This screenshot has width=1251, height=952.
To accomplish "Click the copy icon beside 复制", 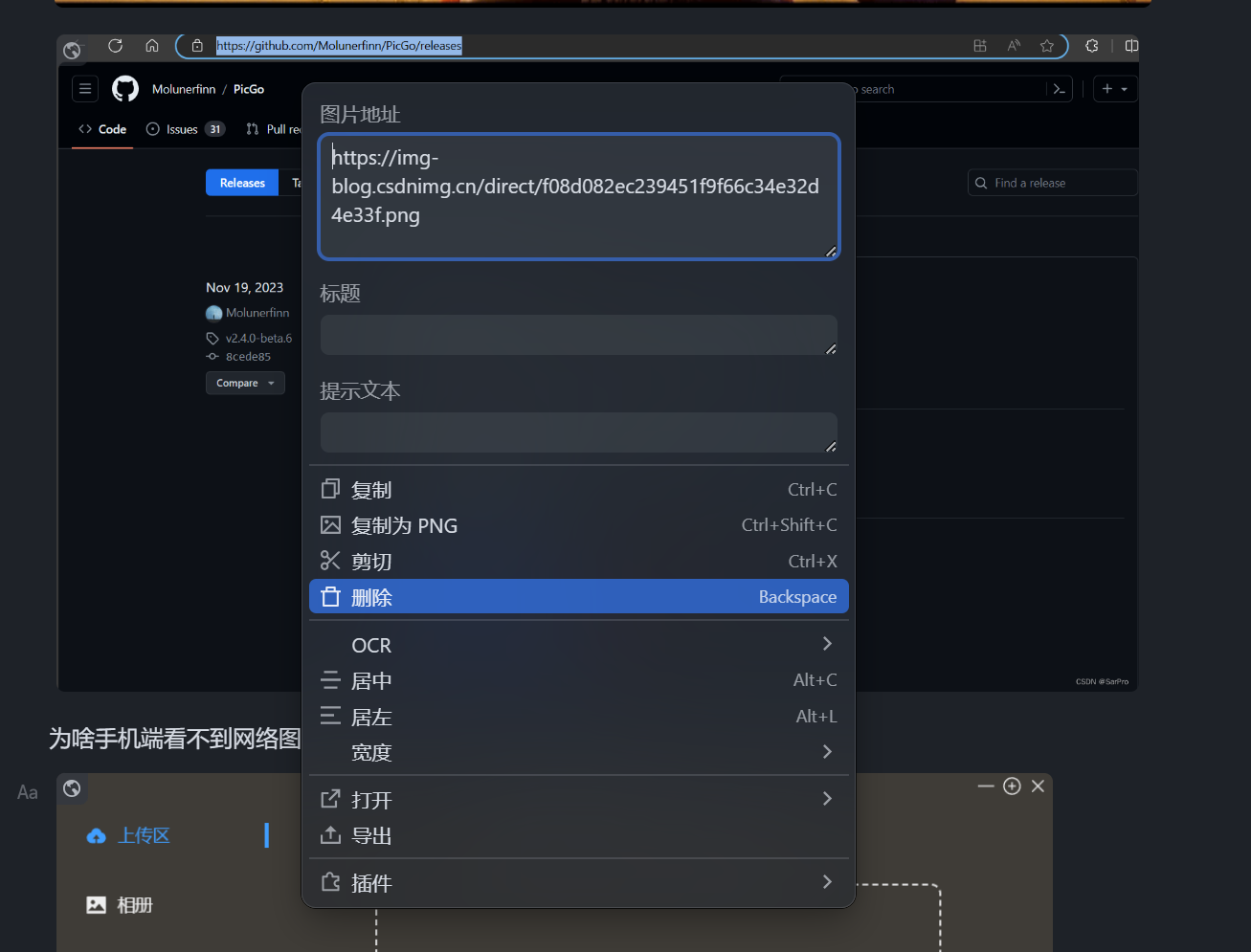I will pos(330,489).
